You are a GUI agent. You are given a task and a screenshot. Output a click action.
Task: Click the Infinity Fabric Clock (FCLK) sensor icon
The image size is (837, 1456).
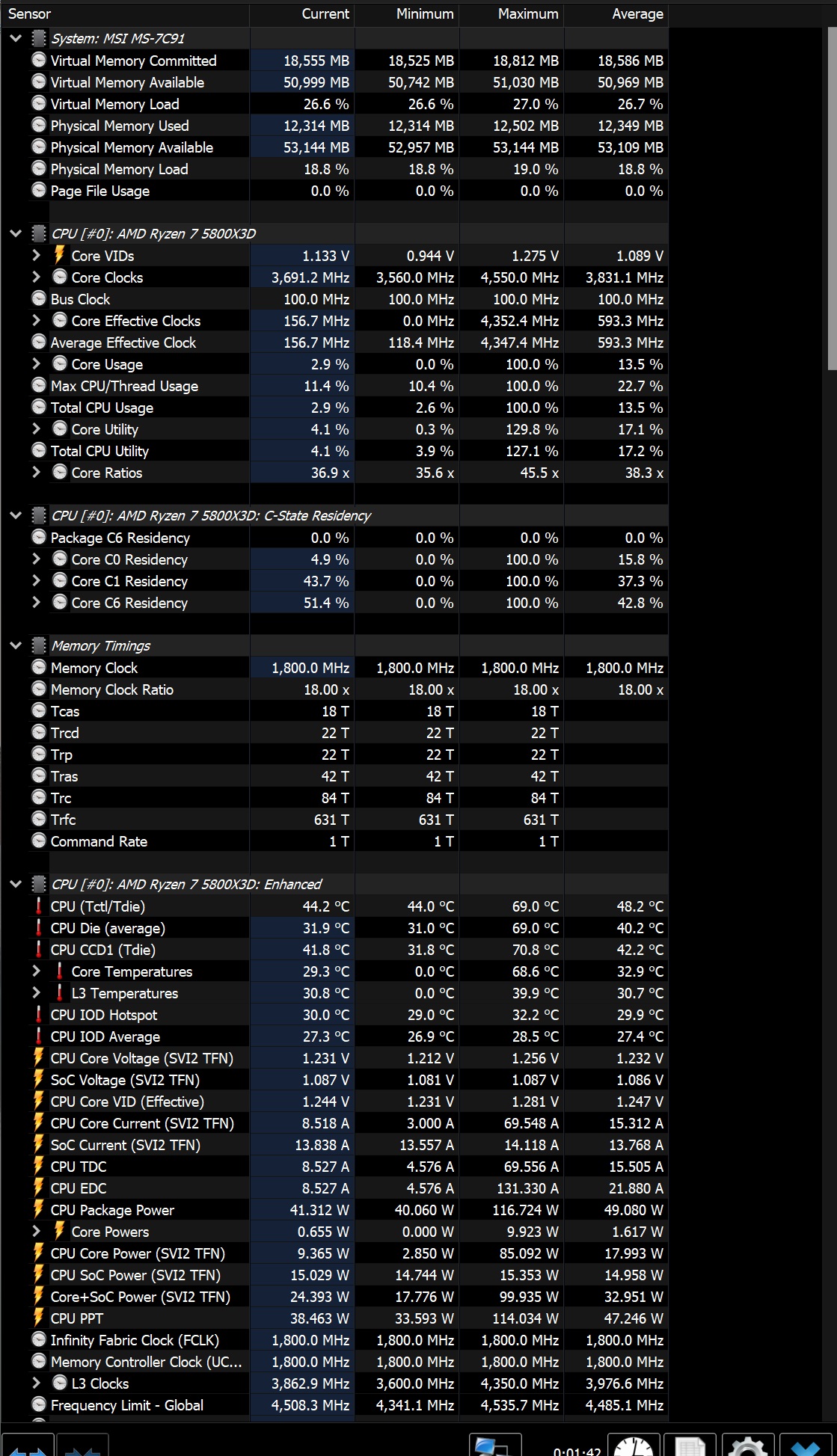coord(39,1340)
